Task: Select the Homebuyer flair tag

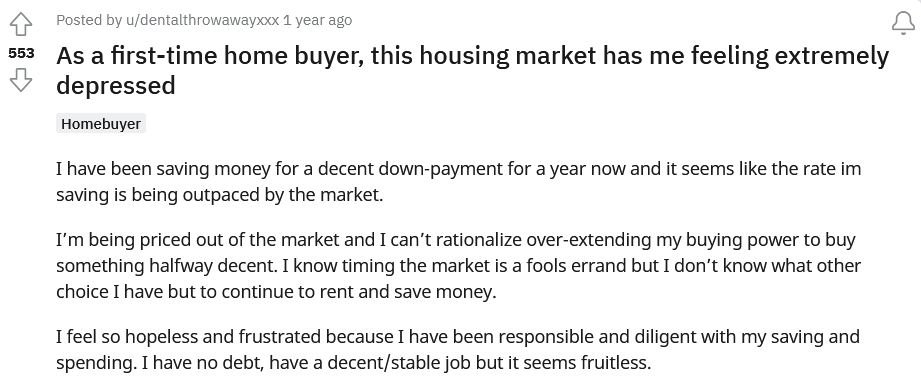Action: click(x=101, y=124)
